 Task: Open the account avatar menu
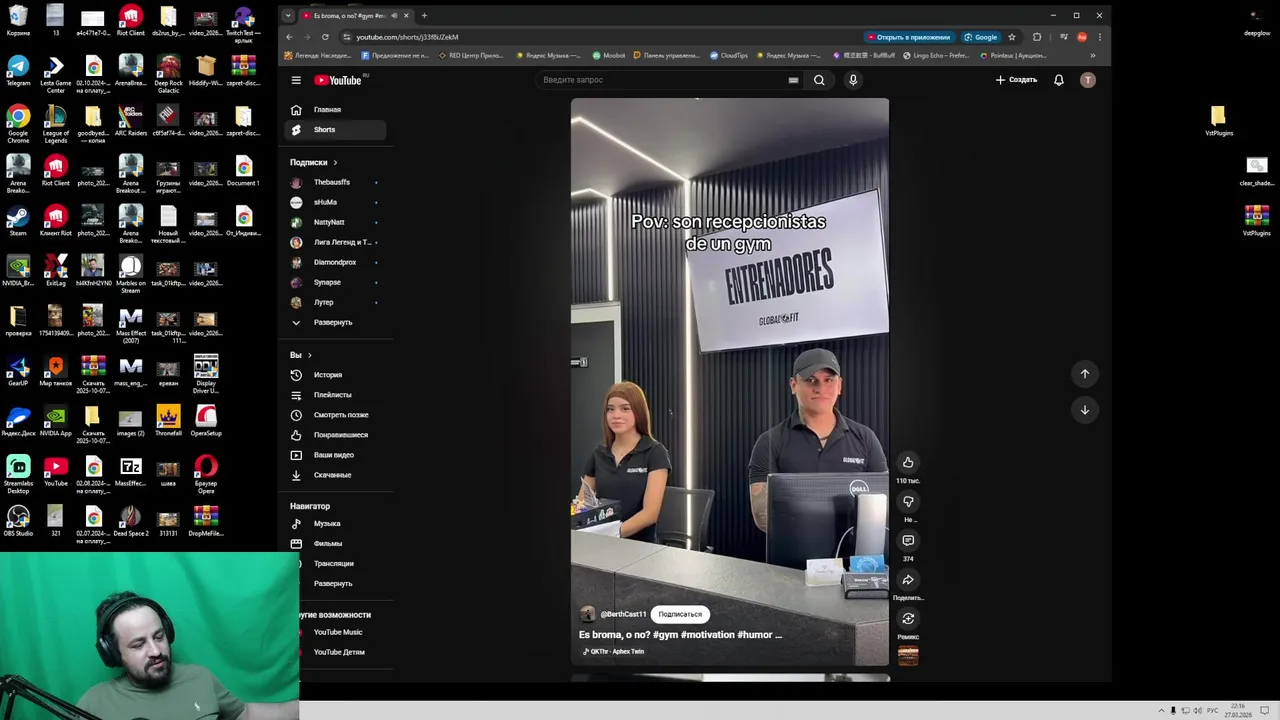click(1088, 80)
